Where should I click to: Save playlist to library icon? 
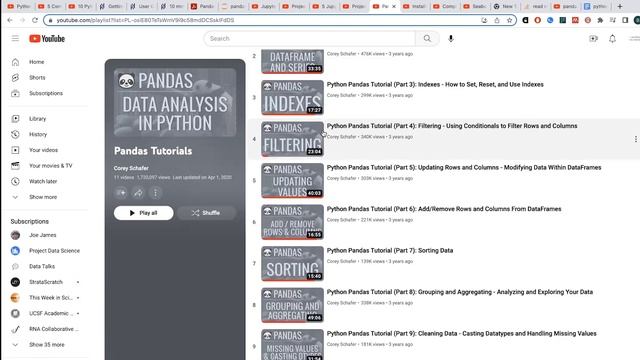tap(121, 193)
